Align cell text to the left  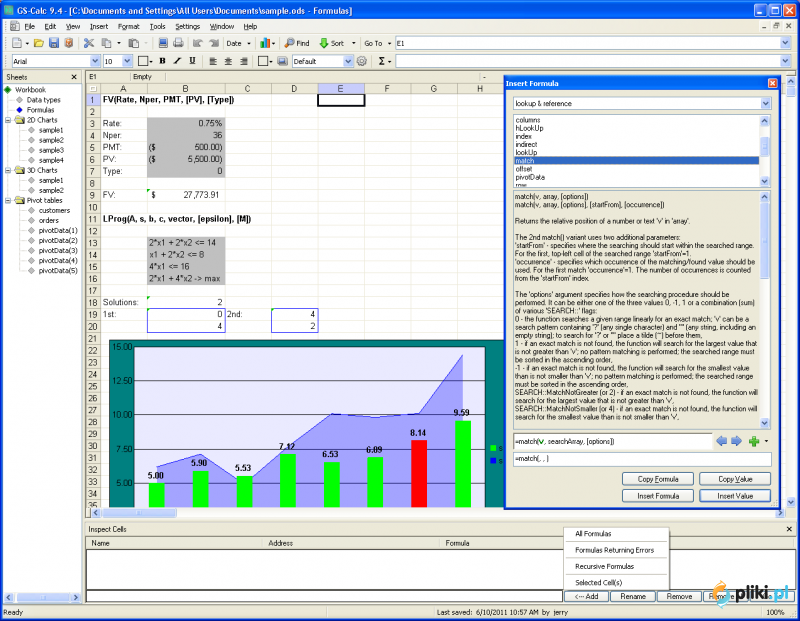point(213,61)
